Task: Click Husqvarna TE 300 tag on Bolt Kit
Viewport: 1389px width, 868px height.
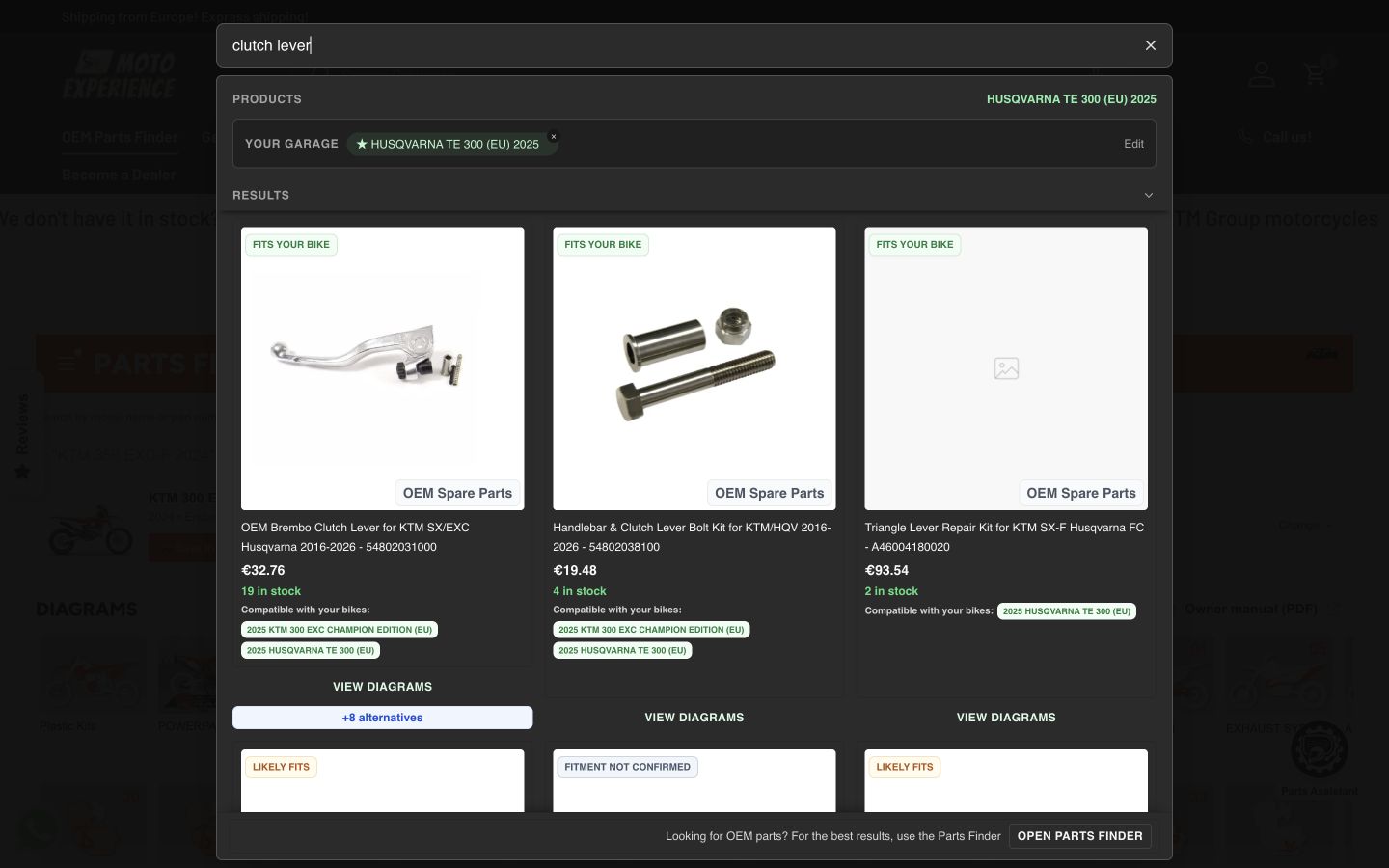Action: coord(622,651)
